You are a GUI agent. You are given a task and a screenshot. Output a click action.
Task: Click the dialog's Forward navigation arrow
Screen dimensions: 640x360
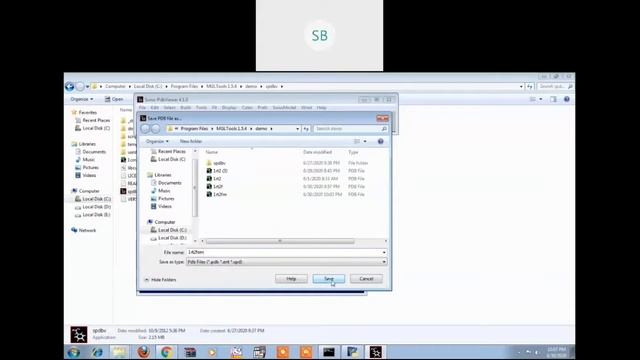pyautogui.click(x=156, y=129)
